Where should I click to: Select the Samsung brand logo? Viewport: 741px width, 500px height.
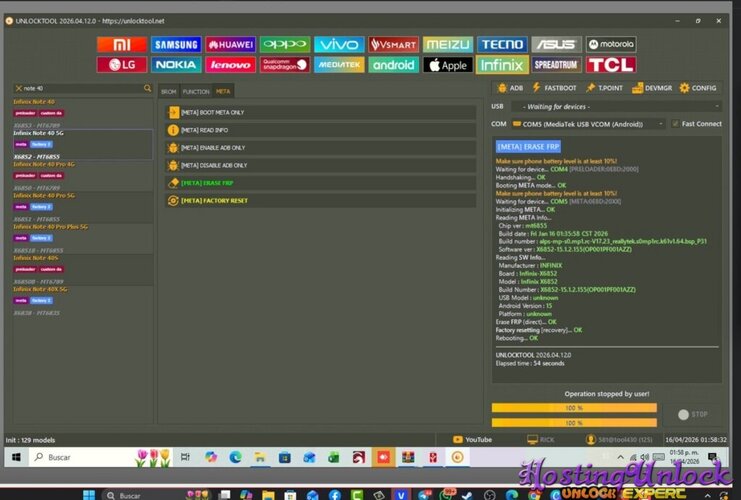(176, 44)
